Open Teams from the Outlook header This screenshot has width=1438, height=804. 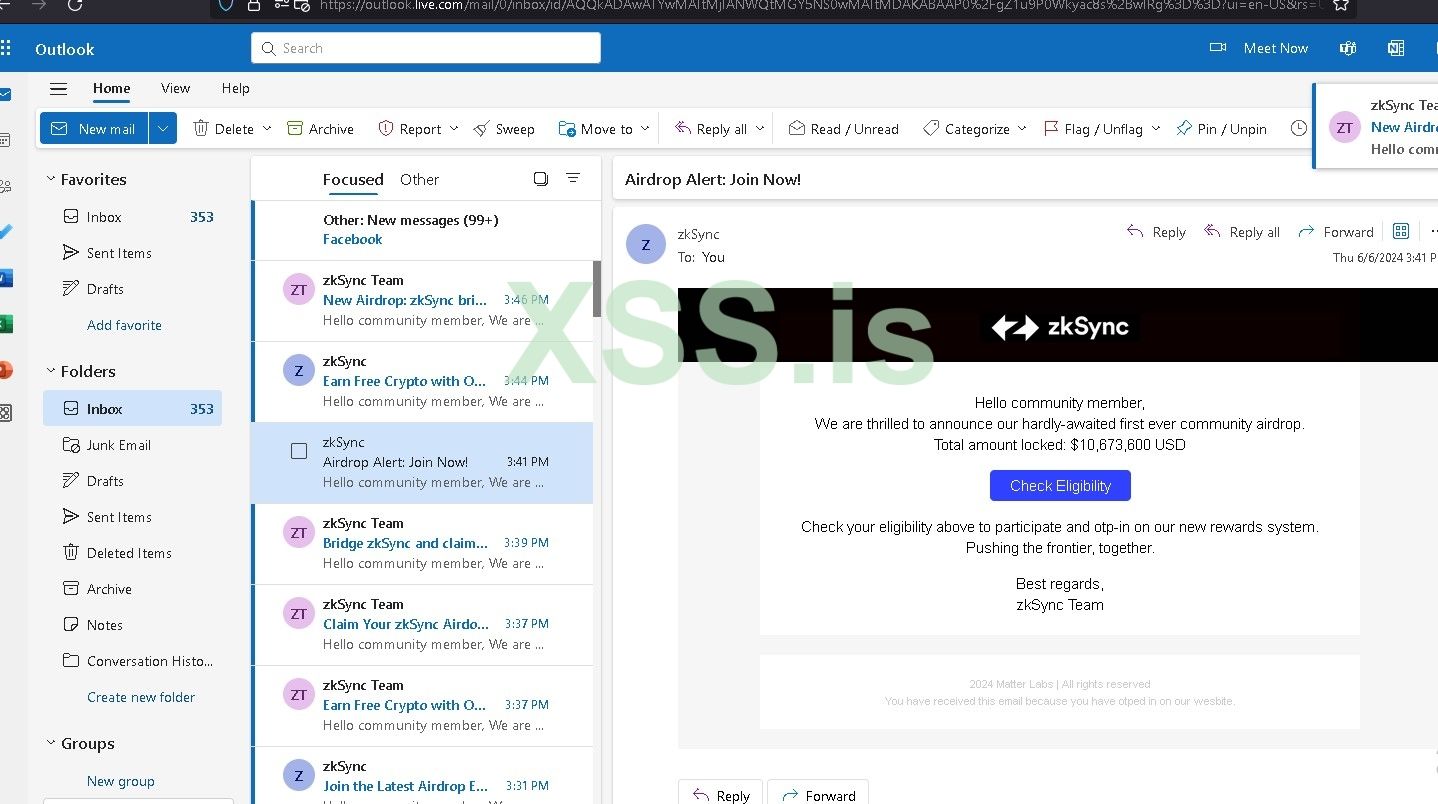[x=1348, y=48]
